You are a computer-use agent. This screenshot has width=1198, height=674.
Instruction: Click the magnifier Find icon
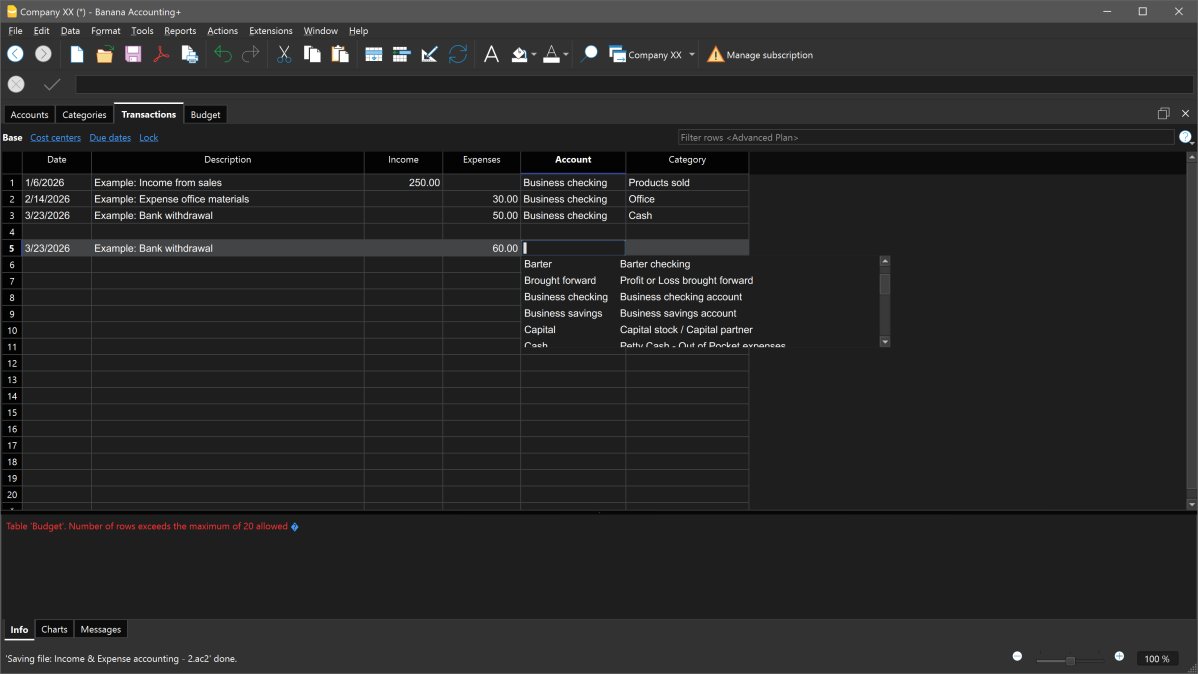point(589,55)
